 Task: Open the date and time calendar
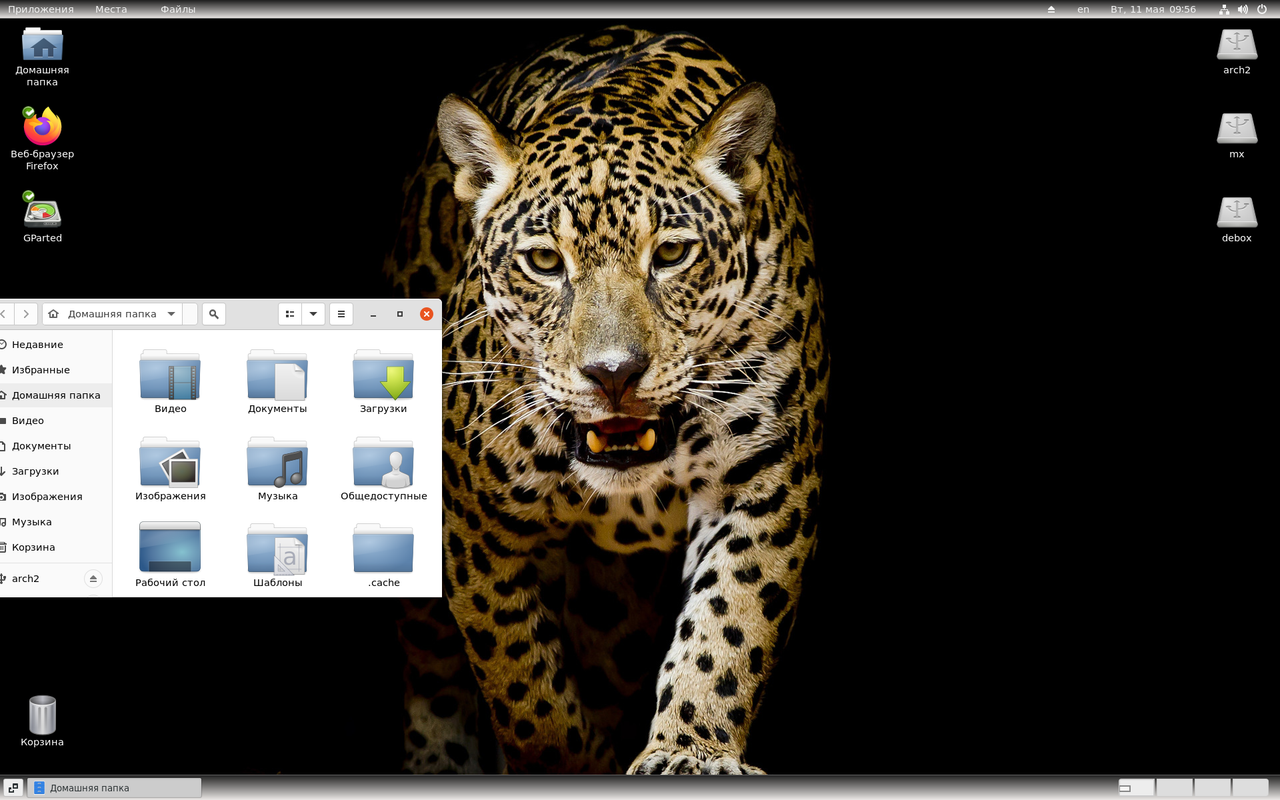pyautogui.click(x=1153, y=9)
